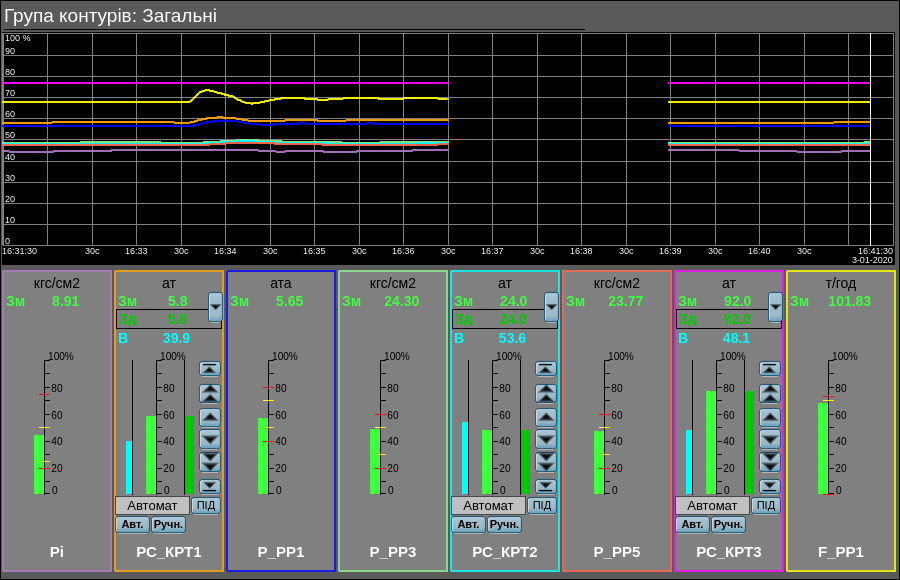Click the Автомат button in PC_KPT3
This screenshot has width=900, height=580.
click(712, 505)
